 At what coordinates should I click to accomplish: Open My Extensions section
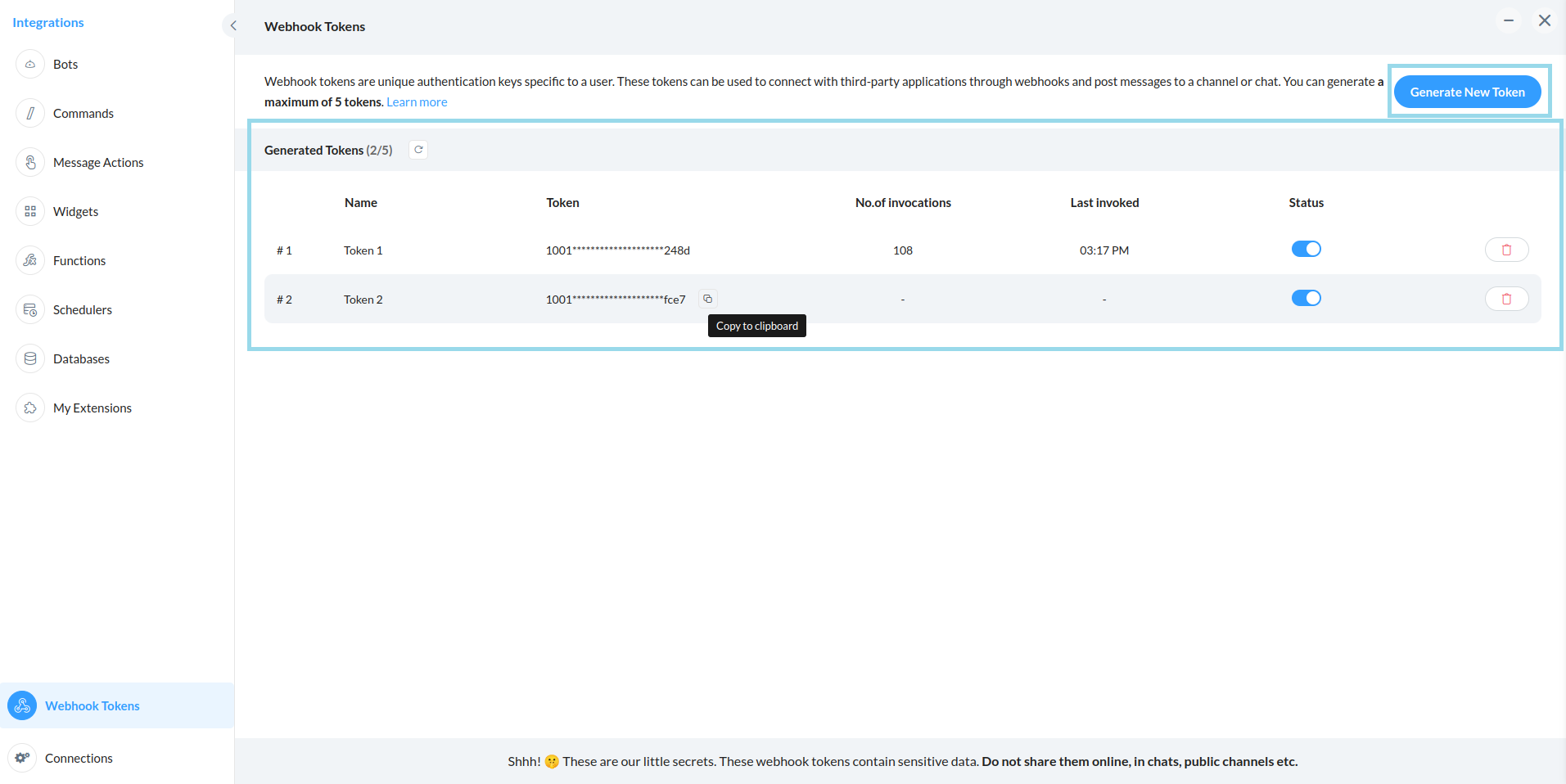click(92, 408)
